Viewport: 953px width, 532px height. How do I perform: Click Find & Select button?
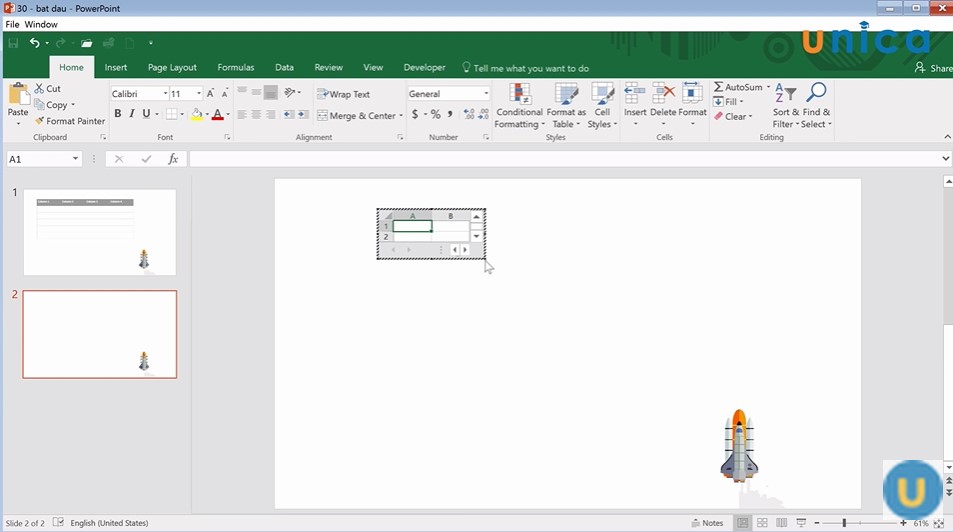[x=816, y=106]
